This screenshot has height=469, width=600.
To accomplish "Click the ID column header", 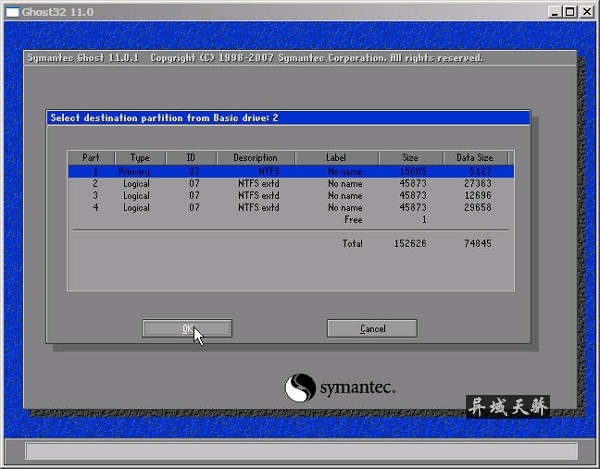I will click(x=191, y=158).
